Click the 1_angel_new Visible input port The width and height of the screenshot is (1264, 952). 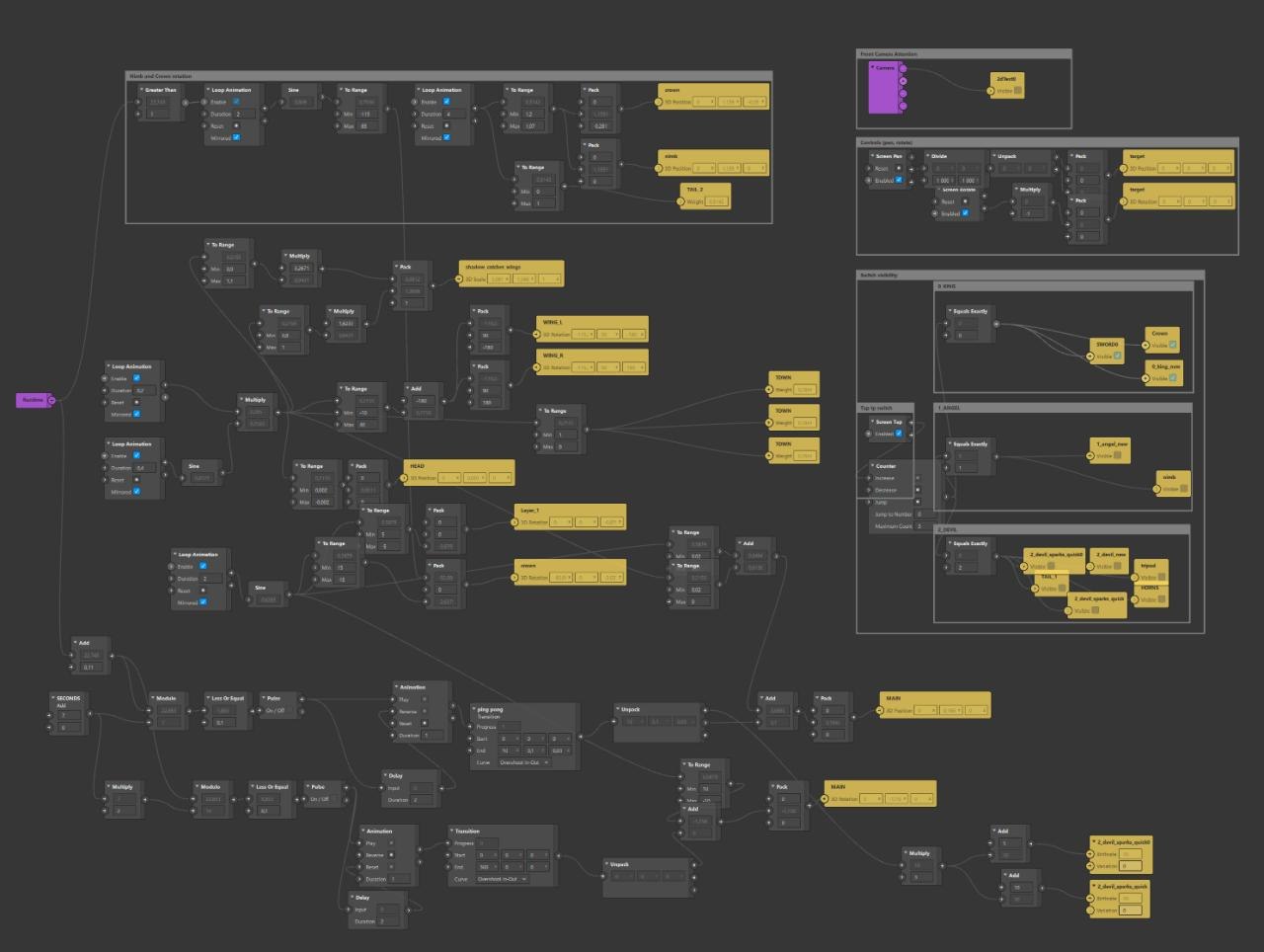(1091, 455)
